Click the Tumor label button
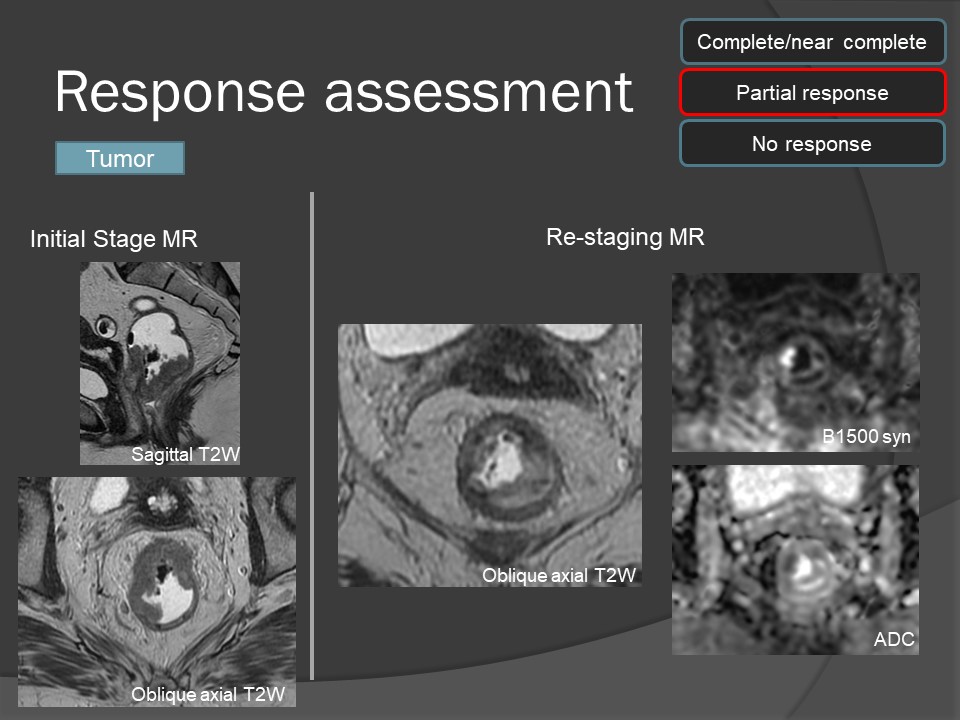This screenshot has height=720, width=960. tap(120, 159)
